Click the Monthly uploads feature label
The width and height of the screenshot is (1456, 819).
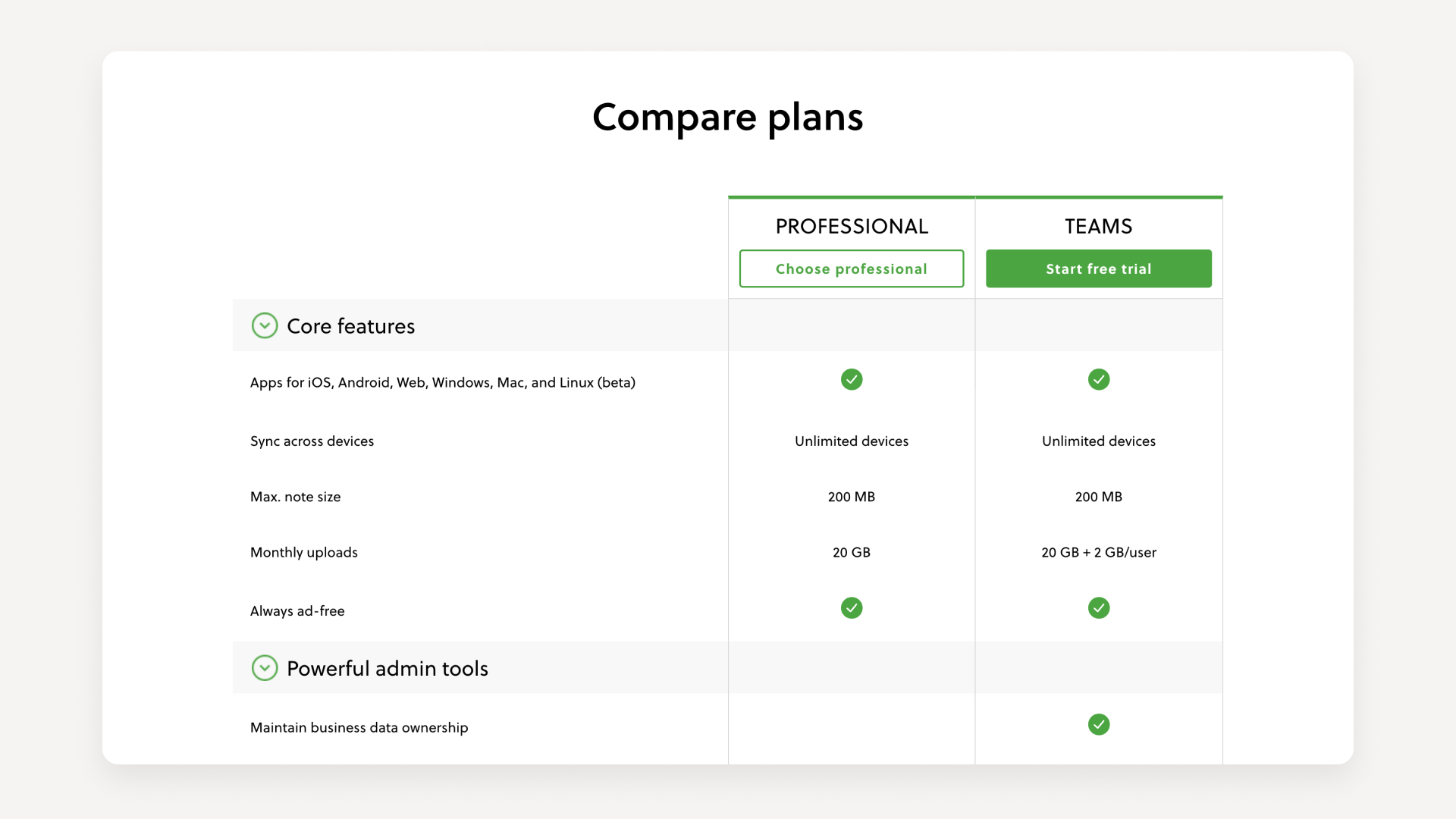point(303,552)
